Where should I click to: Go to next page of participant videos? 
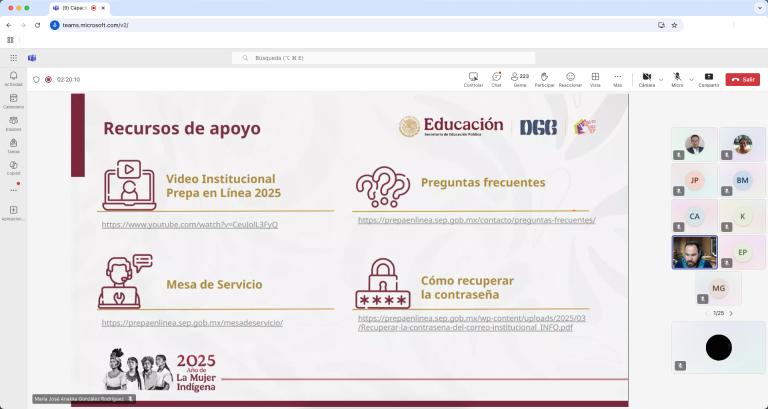tap(731, 313)
